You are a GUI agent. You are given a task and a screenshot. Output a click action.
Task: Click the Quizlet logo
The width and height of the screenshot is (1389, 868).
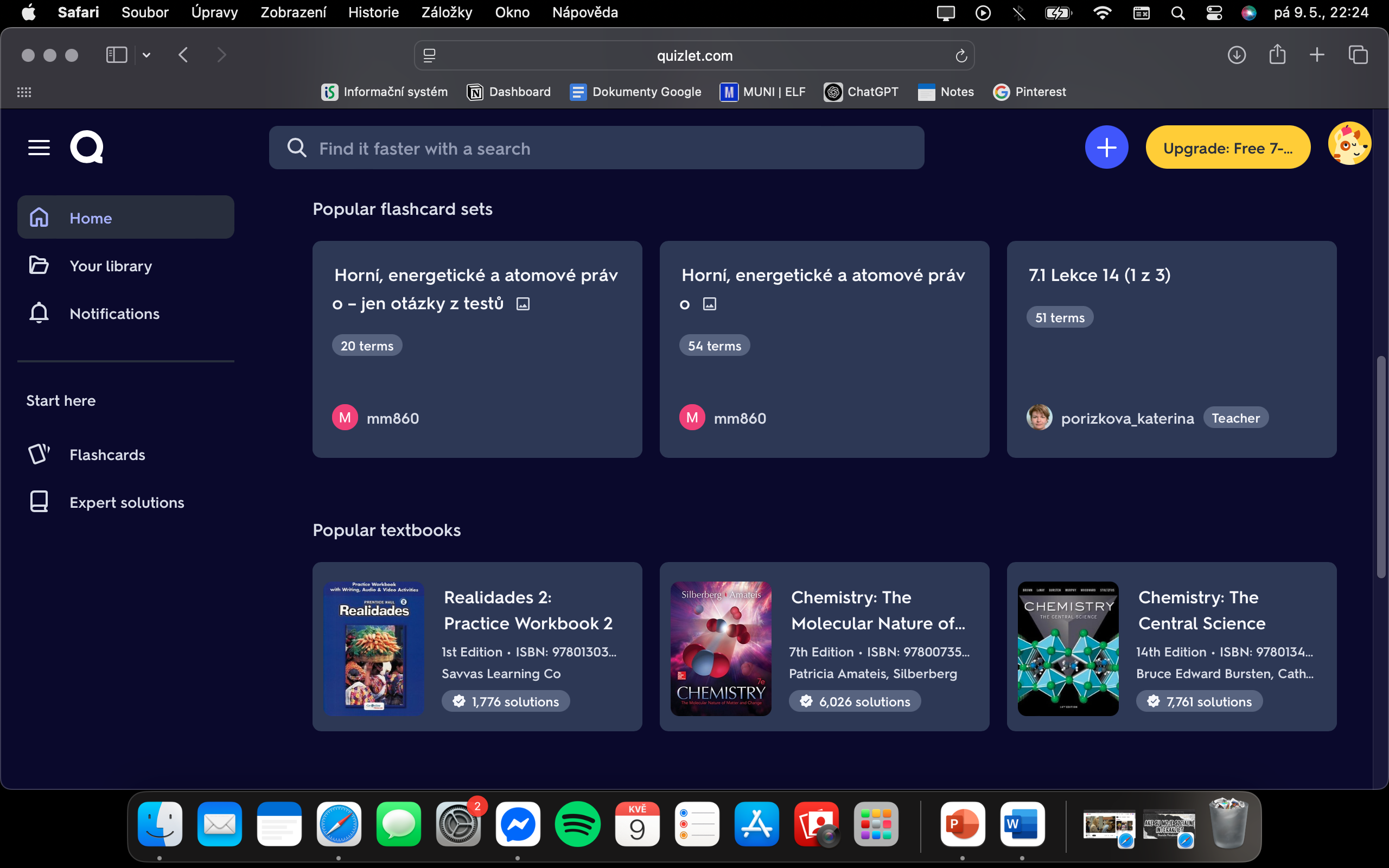(86, 147)
